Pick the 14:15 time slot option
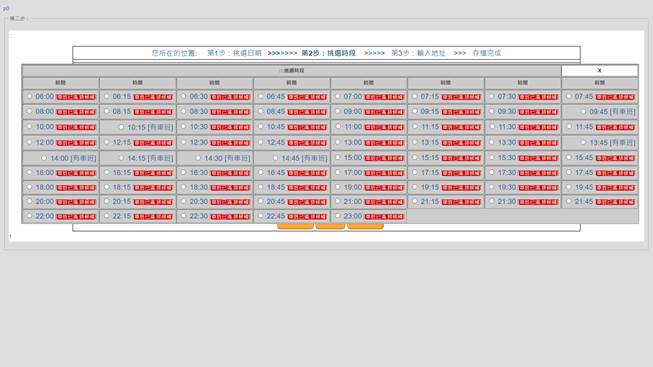653x367 pixels. click(x=121, y=158)
